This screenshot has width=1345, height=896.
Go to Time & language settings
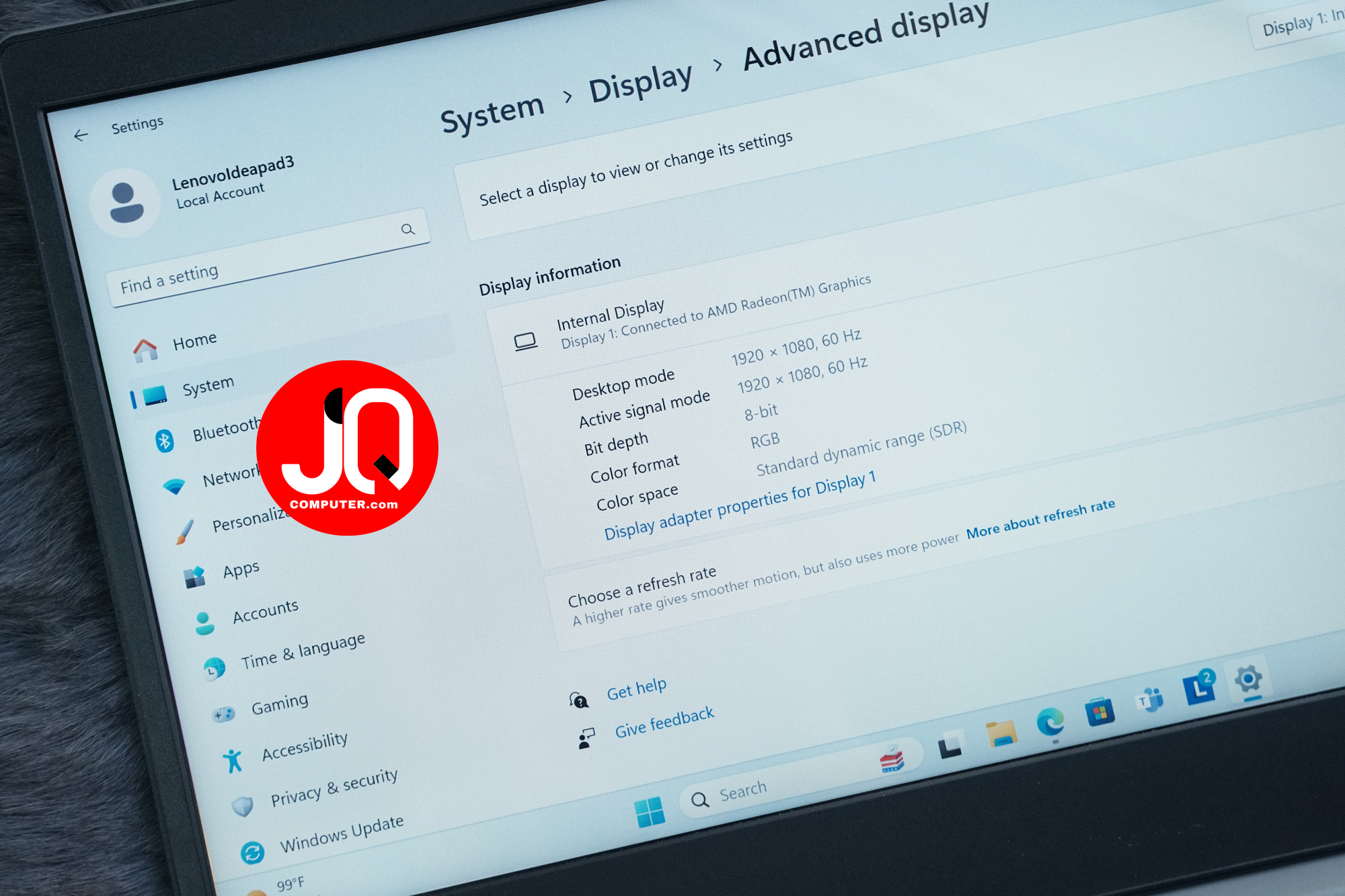click(x=303, y=651)
